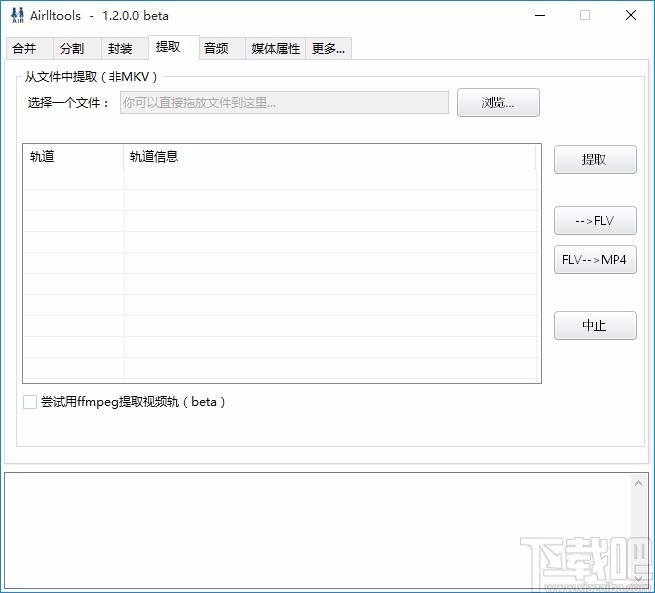Click the 轨道 column header
The width and height of the screenshot is (655, 593).
[x=74, y=157]
